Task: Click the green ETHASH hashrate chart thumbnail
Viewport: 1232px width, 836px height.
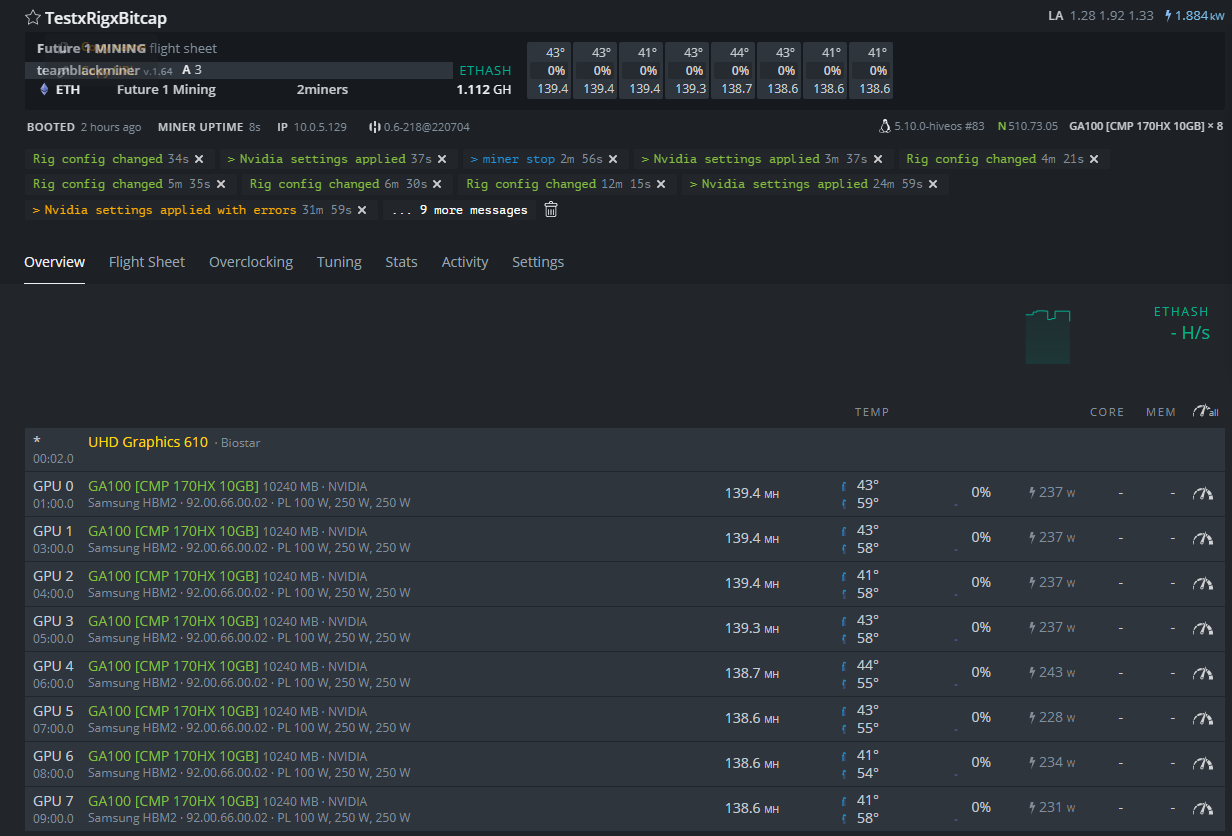Action: tap(1047, 339)
